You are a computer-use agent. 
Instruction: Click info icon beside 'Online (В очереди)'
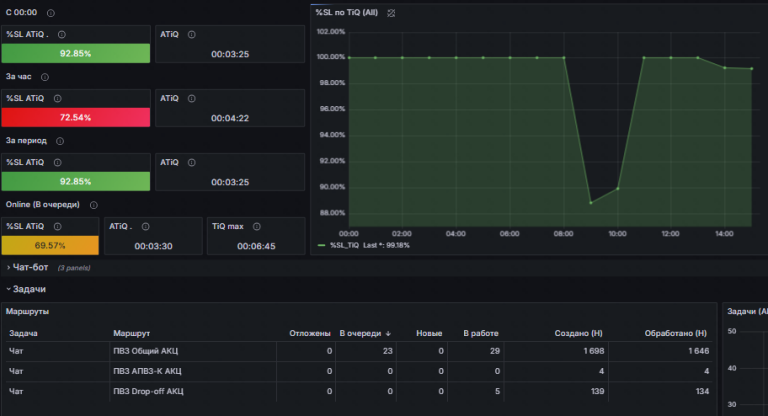(x=94, y=205)
